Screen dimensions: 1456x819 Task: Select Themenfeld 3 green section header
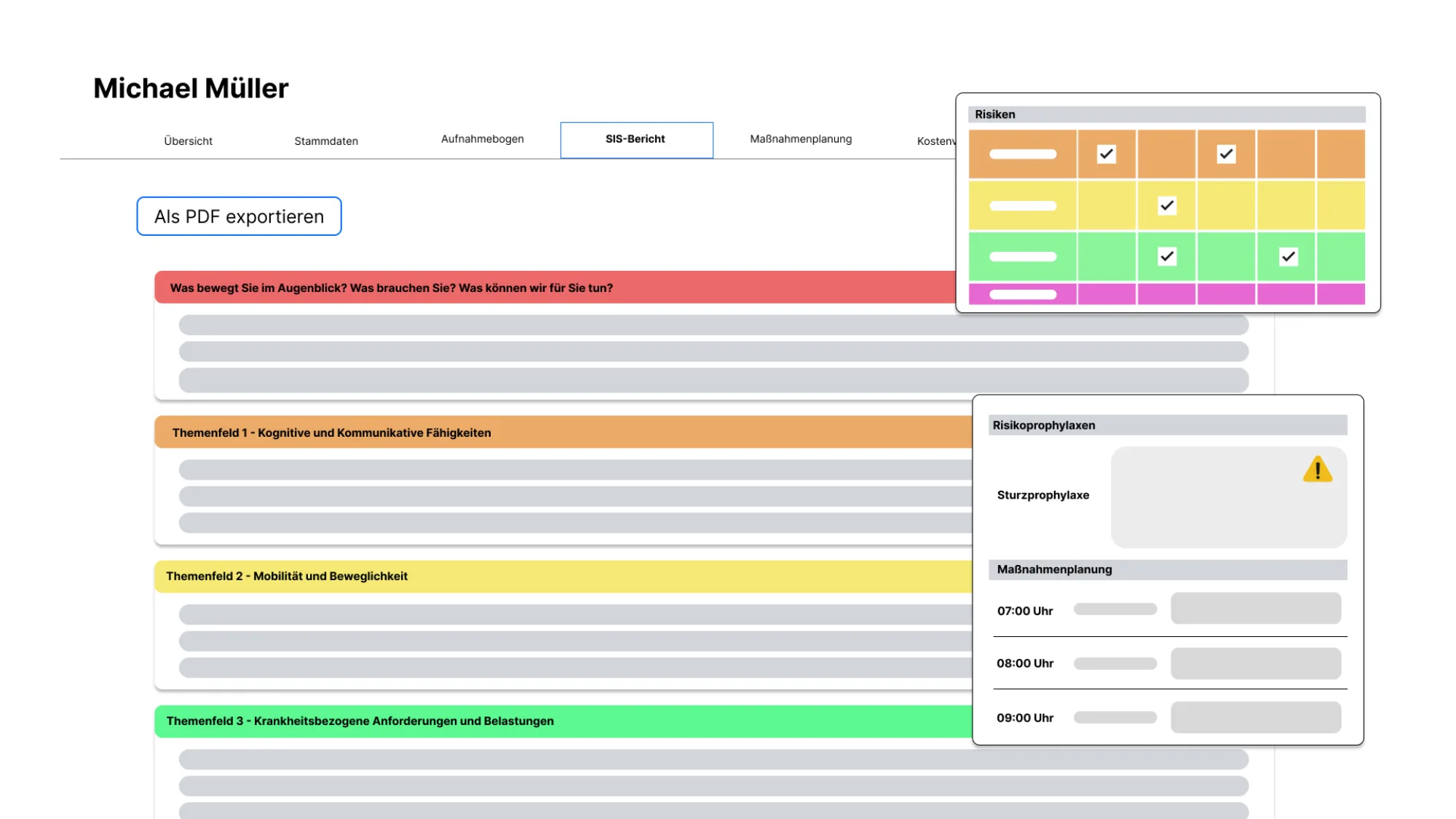tap(563, 721)
